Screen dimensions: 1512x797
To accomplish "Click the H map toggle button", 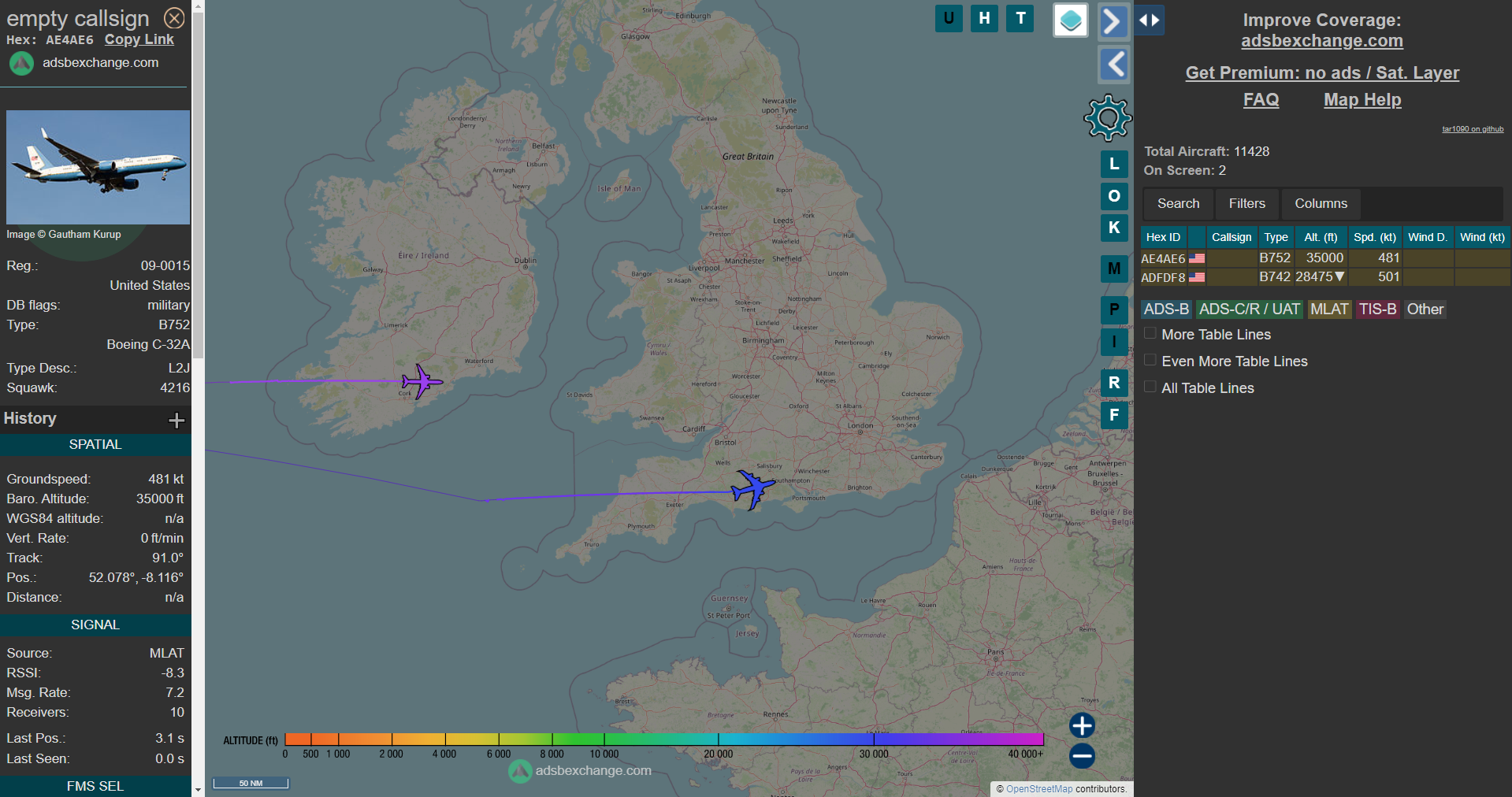I will (984, 18).
